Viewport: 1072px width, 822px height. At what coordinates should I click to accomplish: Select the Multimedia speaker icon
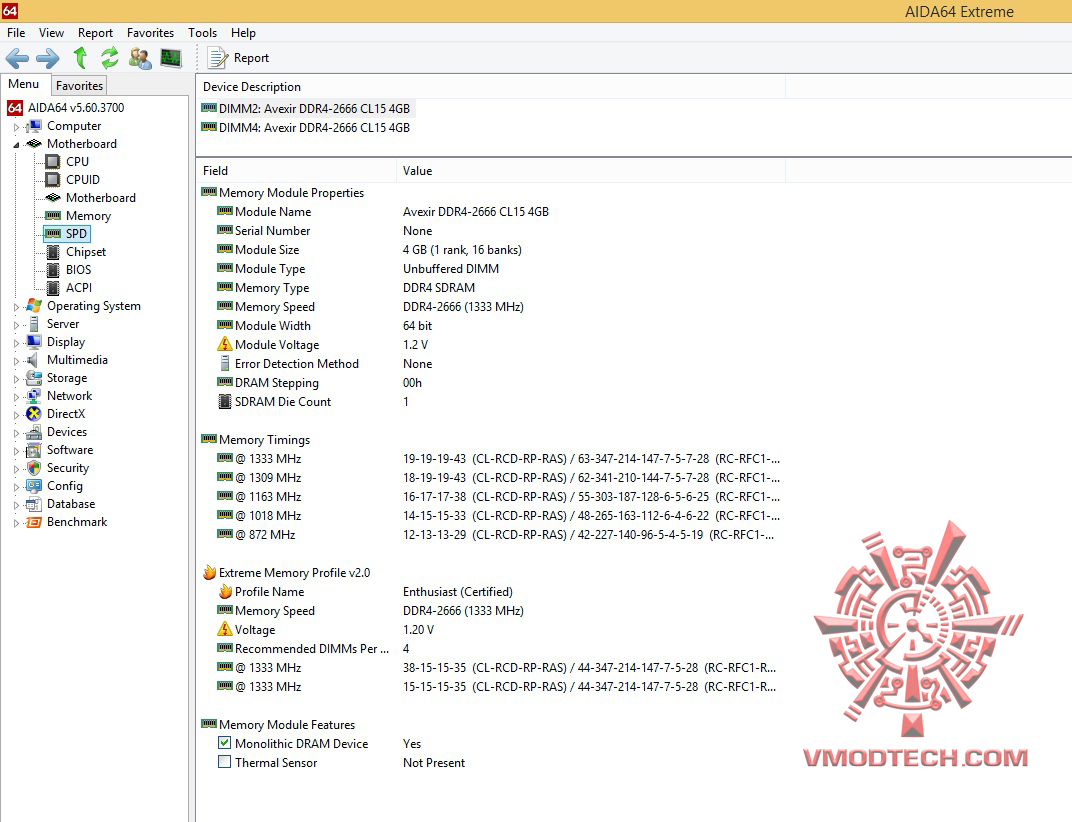click(x=34, y=360)
